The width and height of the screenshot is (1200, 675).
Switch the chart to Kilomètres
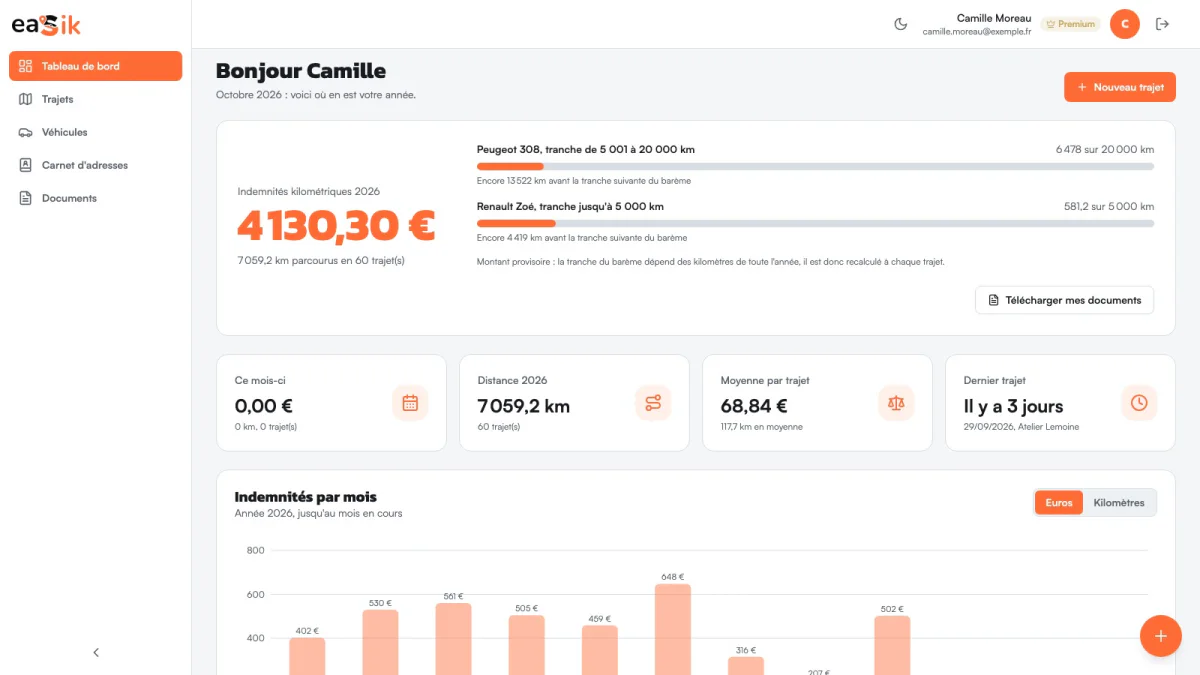coord(1119,503)
